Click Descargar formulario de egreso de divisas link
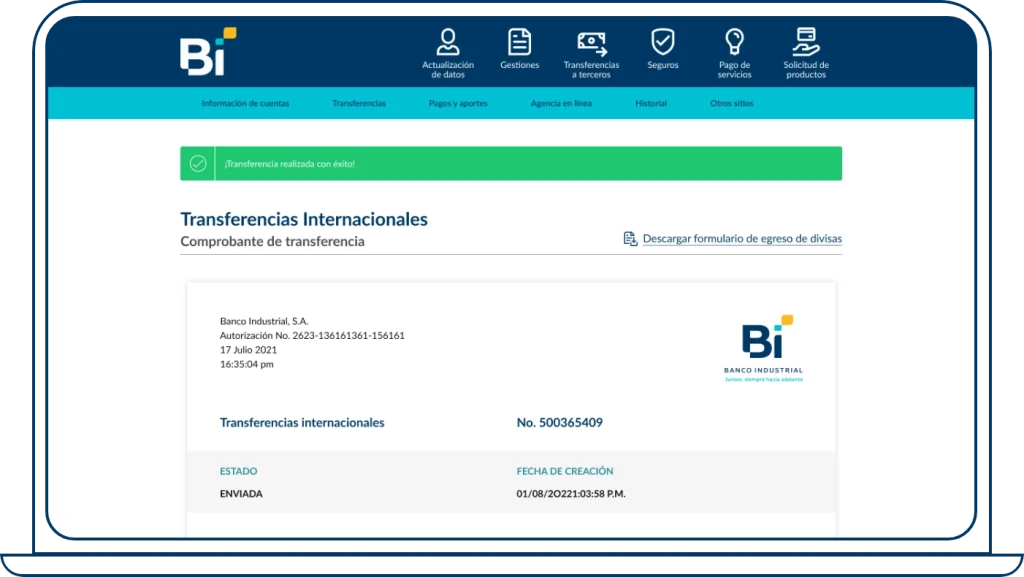The image size is (1024, 577). (742, 239)
